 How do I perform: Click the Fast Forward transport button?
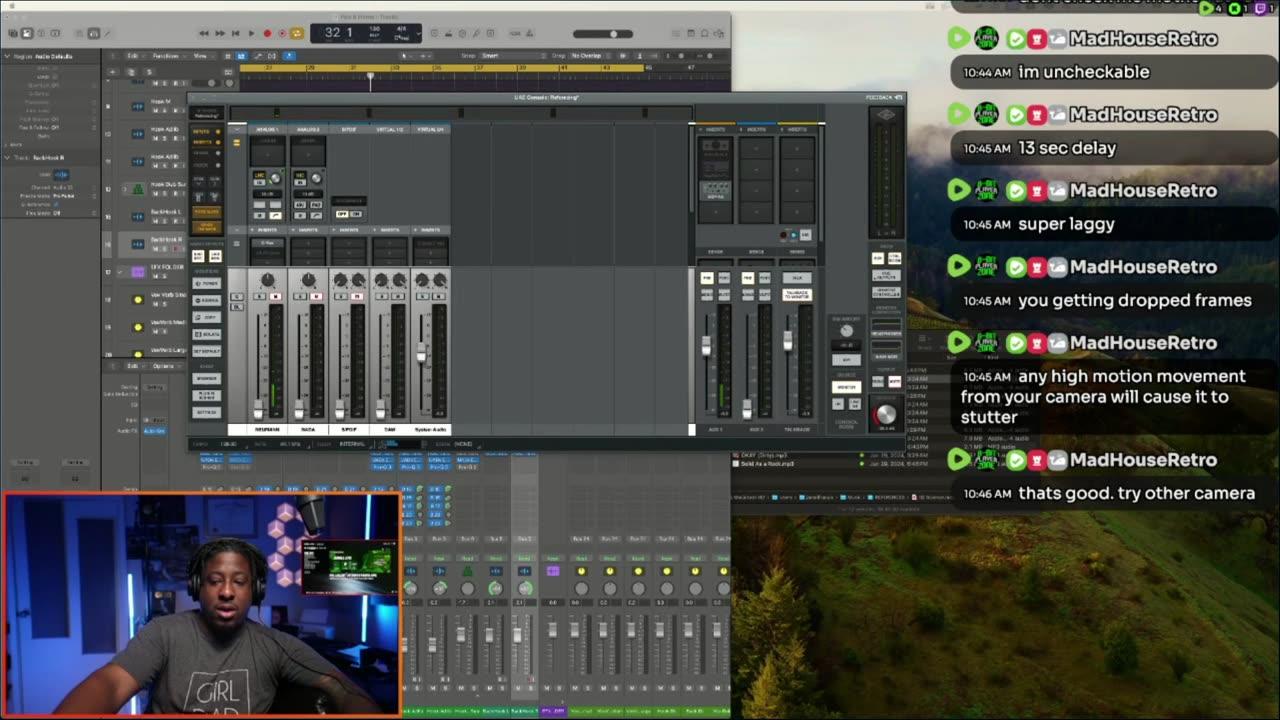(x=220, y=33)
